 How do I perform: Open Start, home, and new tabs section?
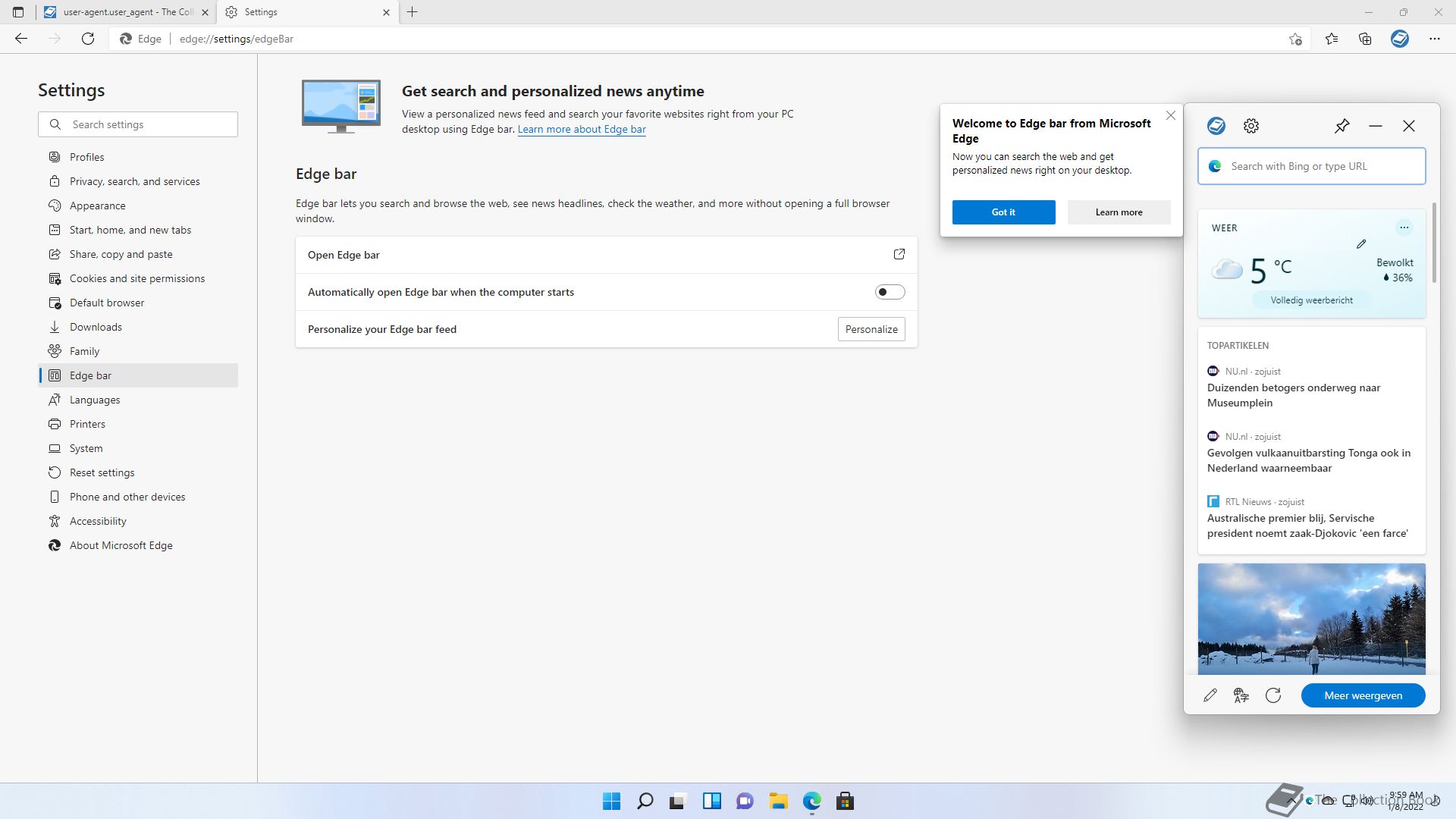coord(138,230)
